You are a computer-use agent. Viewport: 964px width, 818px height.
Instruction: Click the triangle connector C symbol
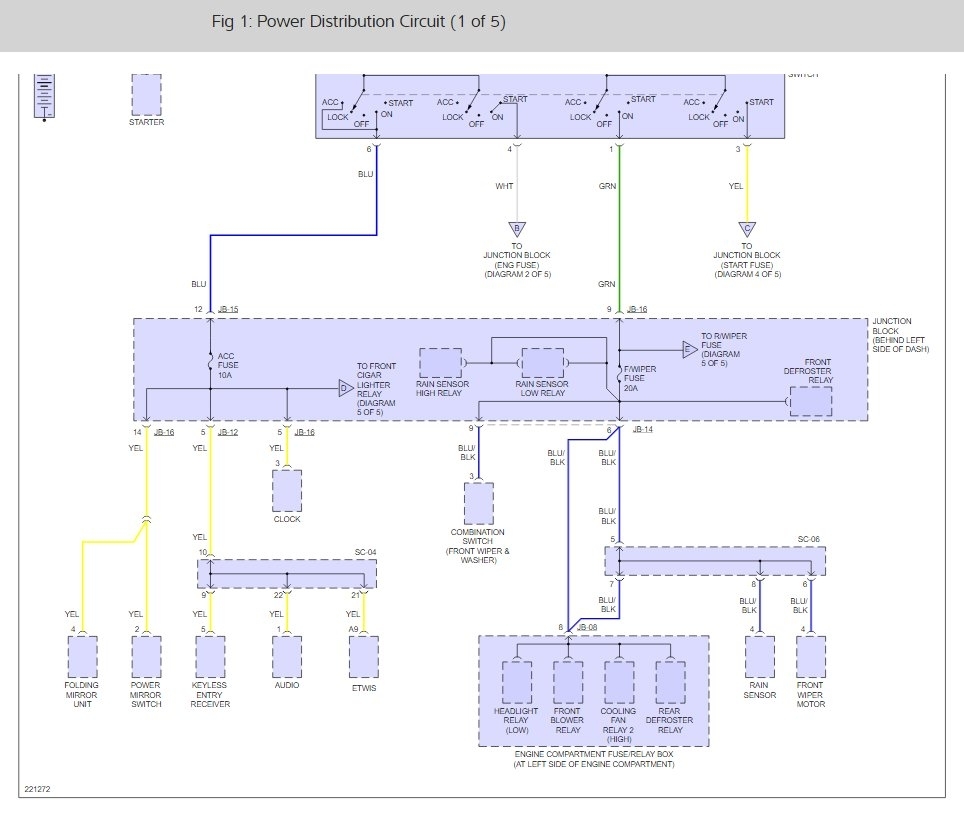[747, 230]
